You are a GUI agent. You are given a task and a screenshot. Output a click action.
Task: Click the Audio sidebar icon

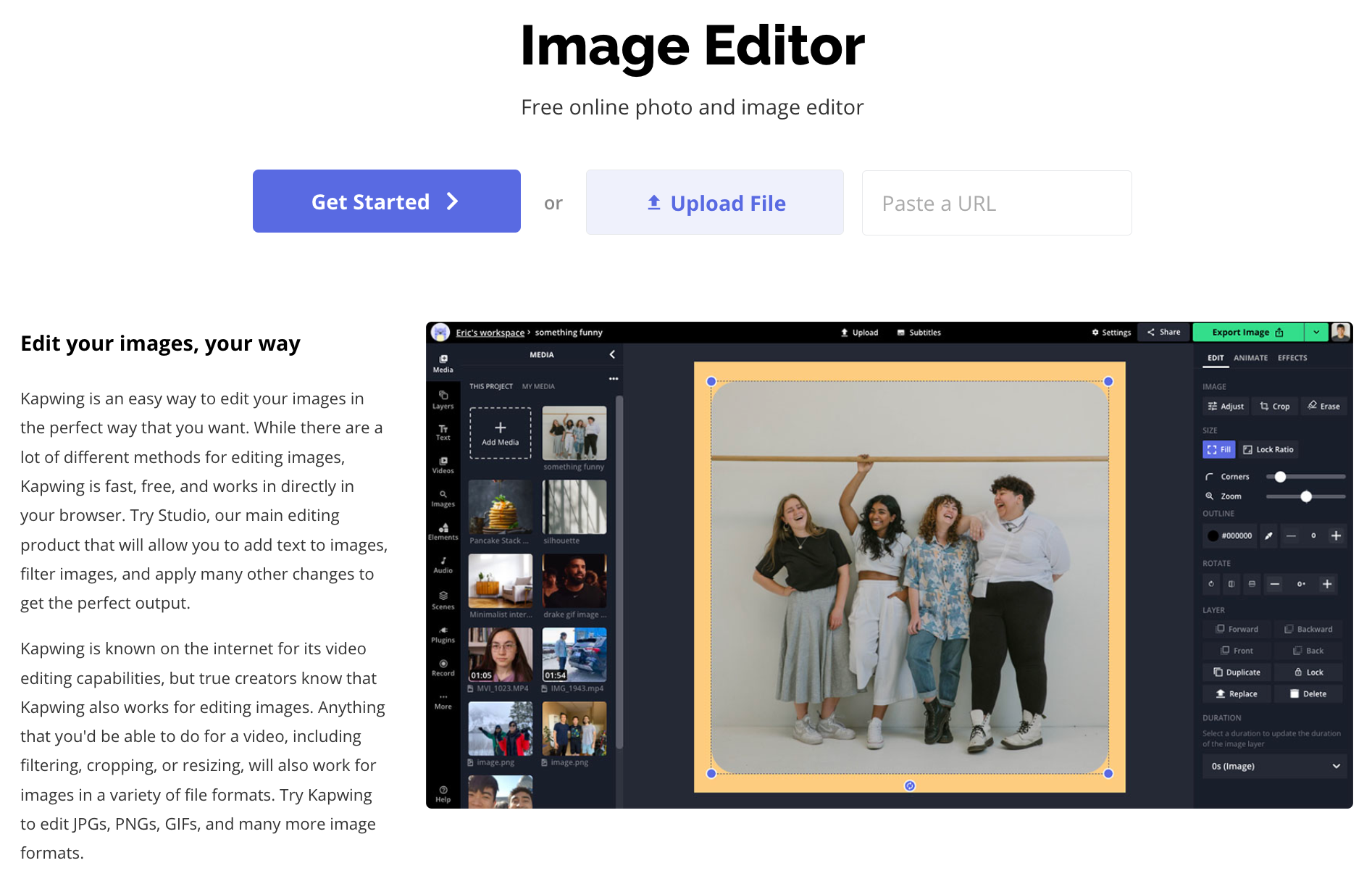tap(443, 564)
